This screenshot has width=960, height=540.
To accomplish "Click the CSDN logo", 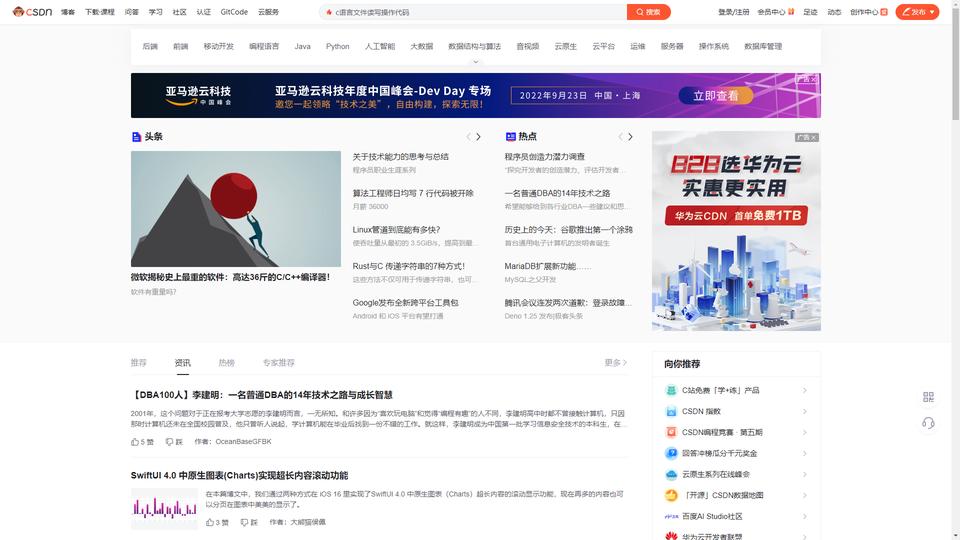I will coord(32,12).
